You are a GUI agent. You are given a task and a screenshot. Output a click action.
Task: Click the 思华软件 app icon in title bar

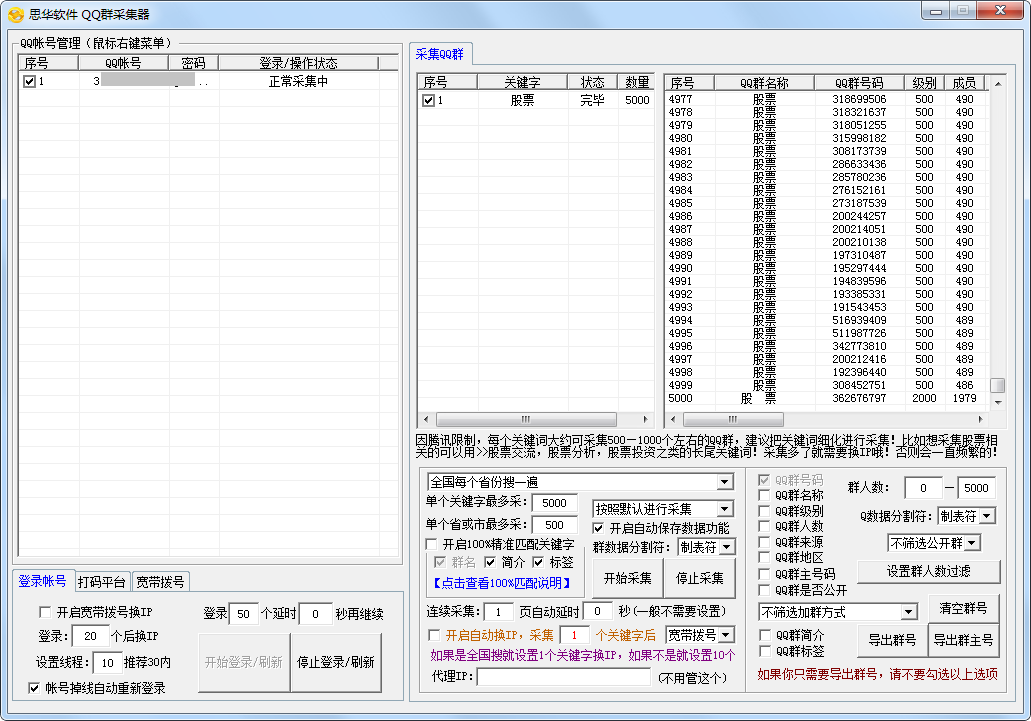[x=15, y=14]
